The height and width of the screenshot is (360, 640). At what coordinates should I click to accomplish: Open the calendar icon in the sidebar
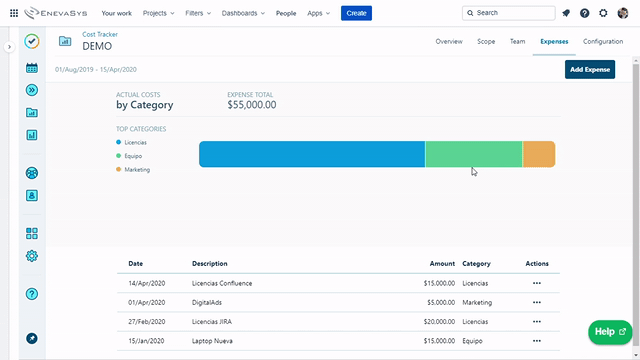[x=32, y=68]
